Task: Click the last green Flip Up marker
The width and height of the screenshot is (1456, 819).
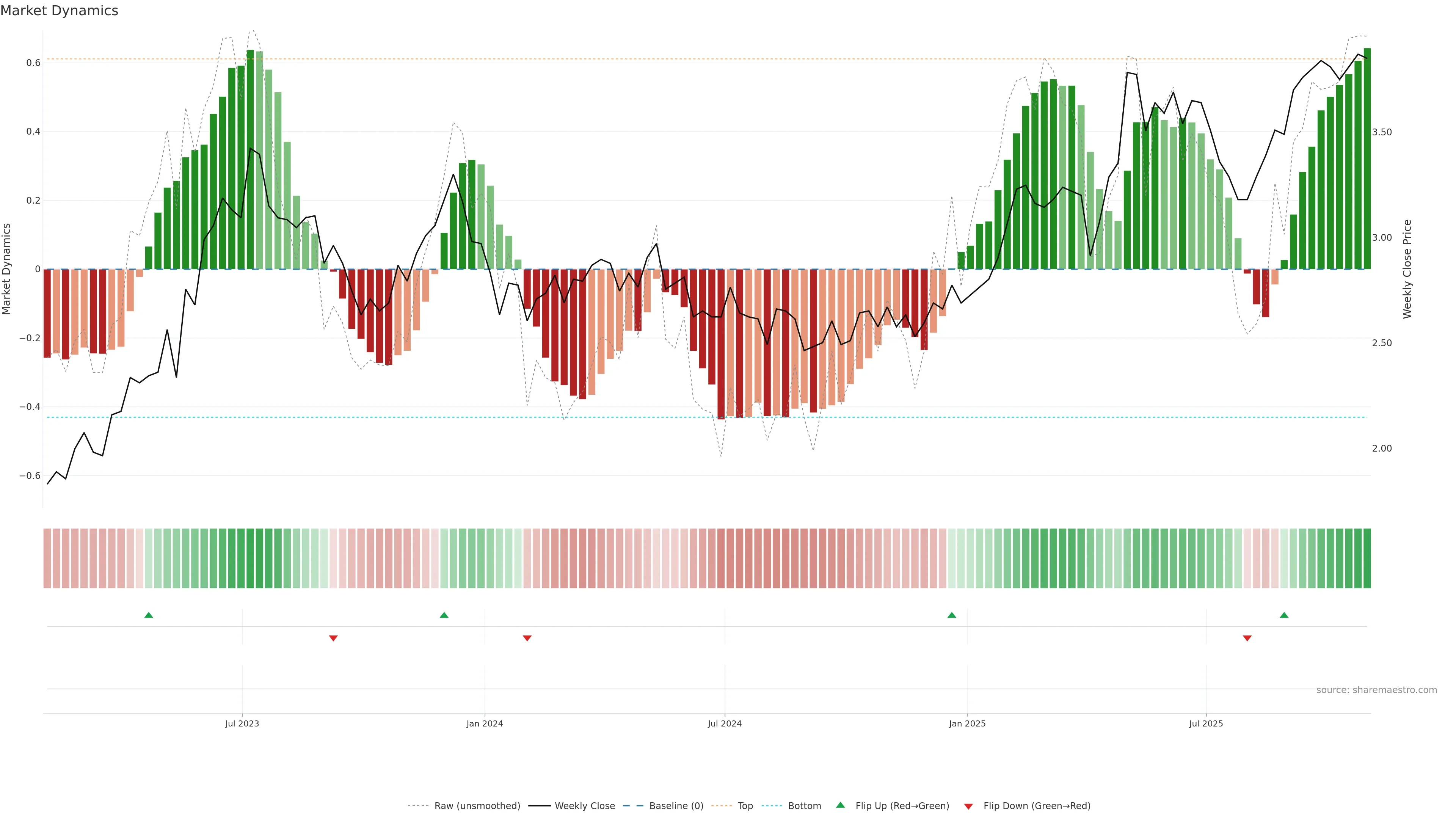Action: 1284,615
